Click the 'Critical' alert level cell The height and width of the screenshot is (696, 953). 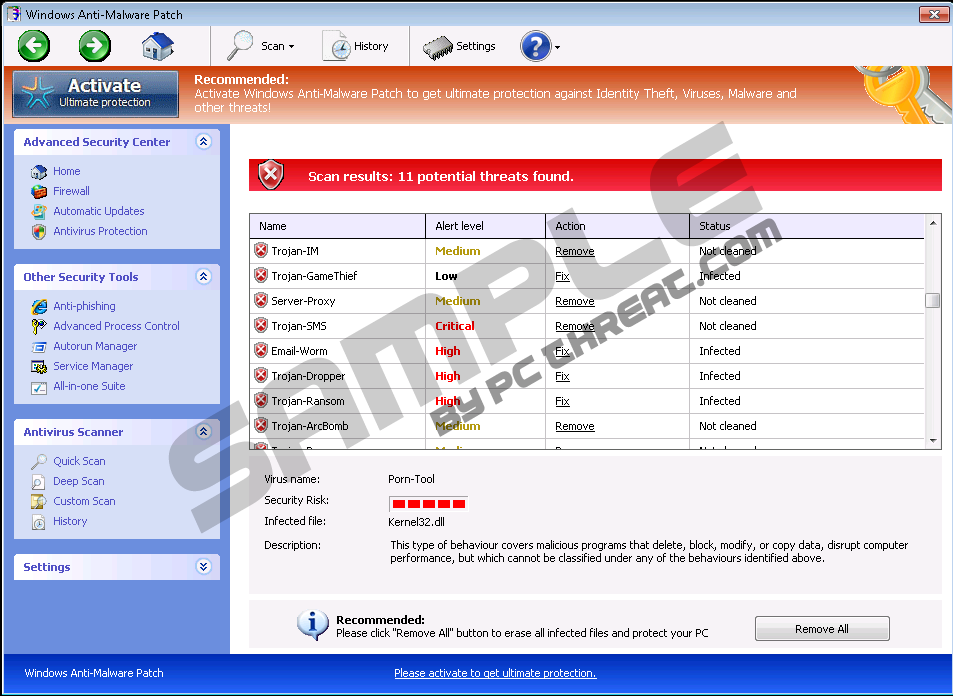[x=455, y=326]
